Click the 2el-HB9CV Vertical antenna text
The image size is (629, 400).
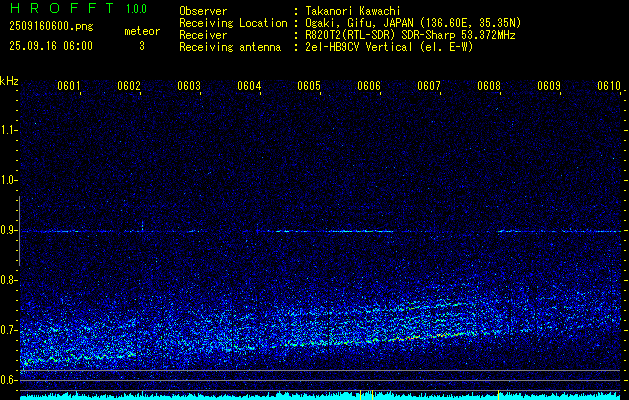click(x=390, y=47)
